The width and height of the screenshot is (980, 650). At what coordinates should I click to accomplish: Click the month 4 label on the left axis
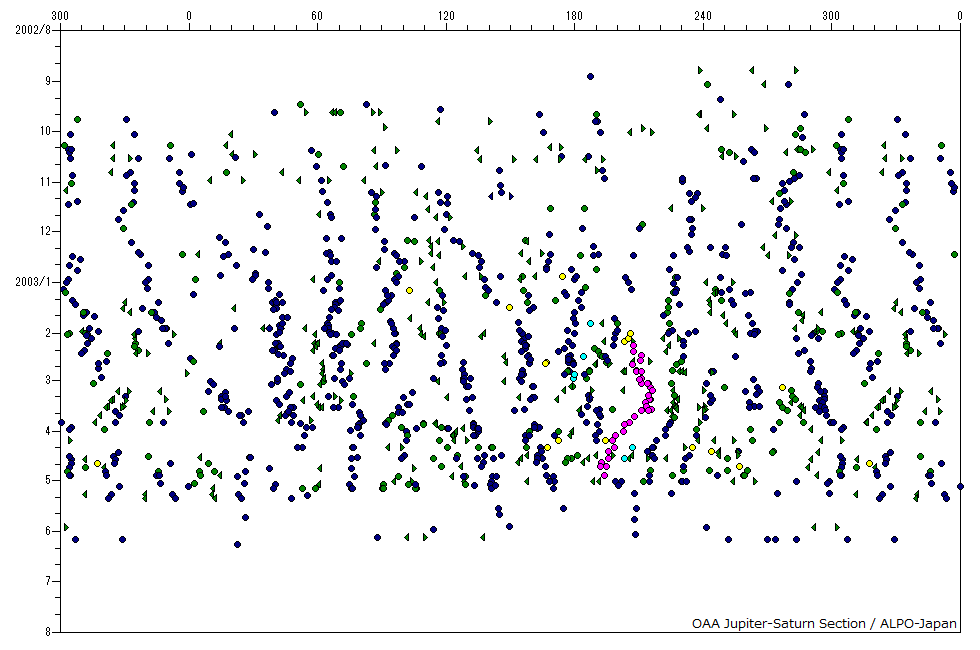48,431
